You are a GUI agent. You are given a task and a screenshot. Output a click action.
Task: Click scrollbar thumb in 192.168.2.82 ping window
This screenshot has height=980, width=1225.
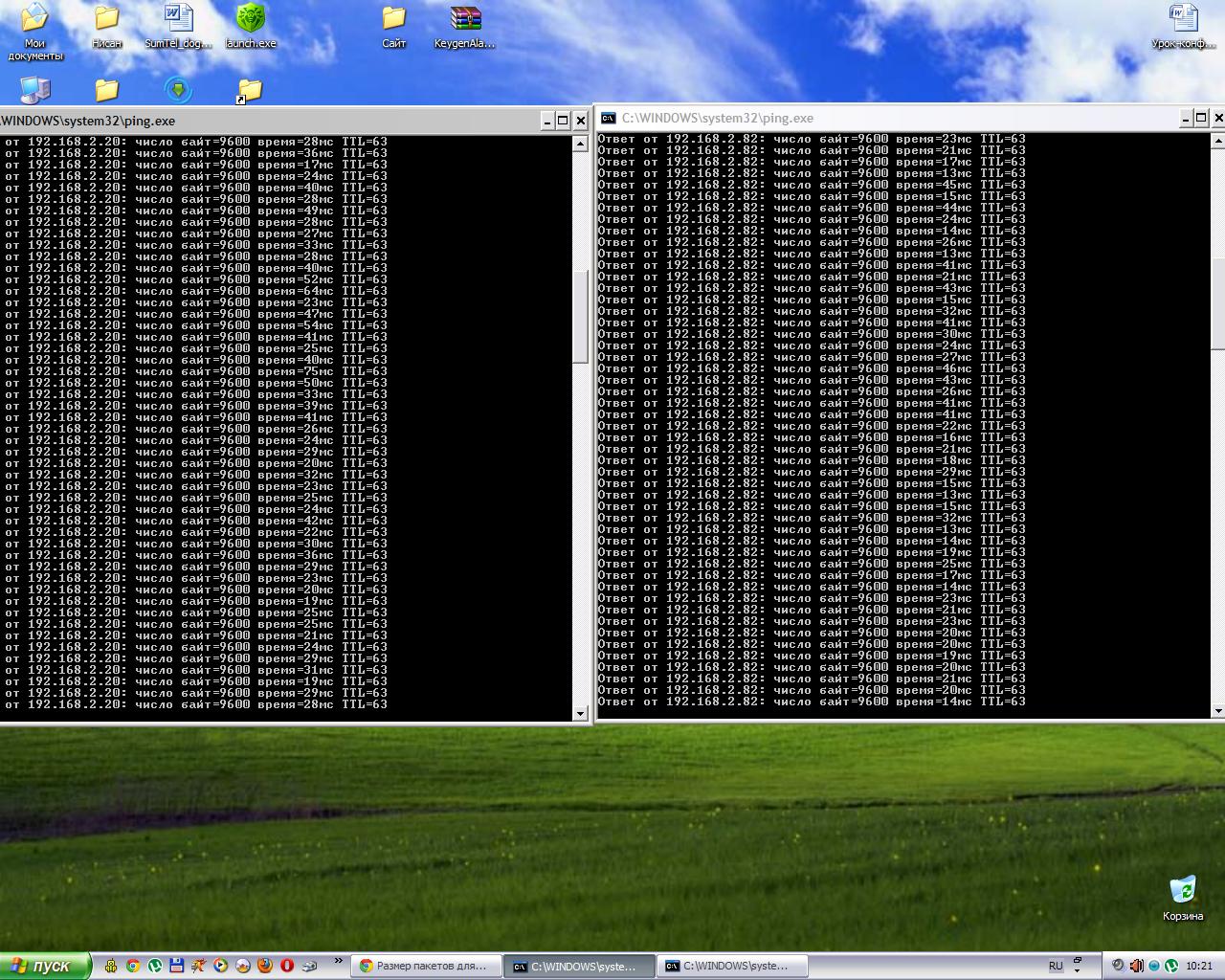1218,302
